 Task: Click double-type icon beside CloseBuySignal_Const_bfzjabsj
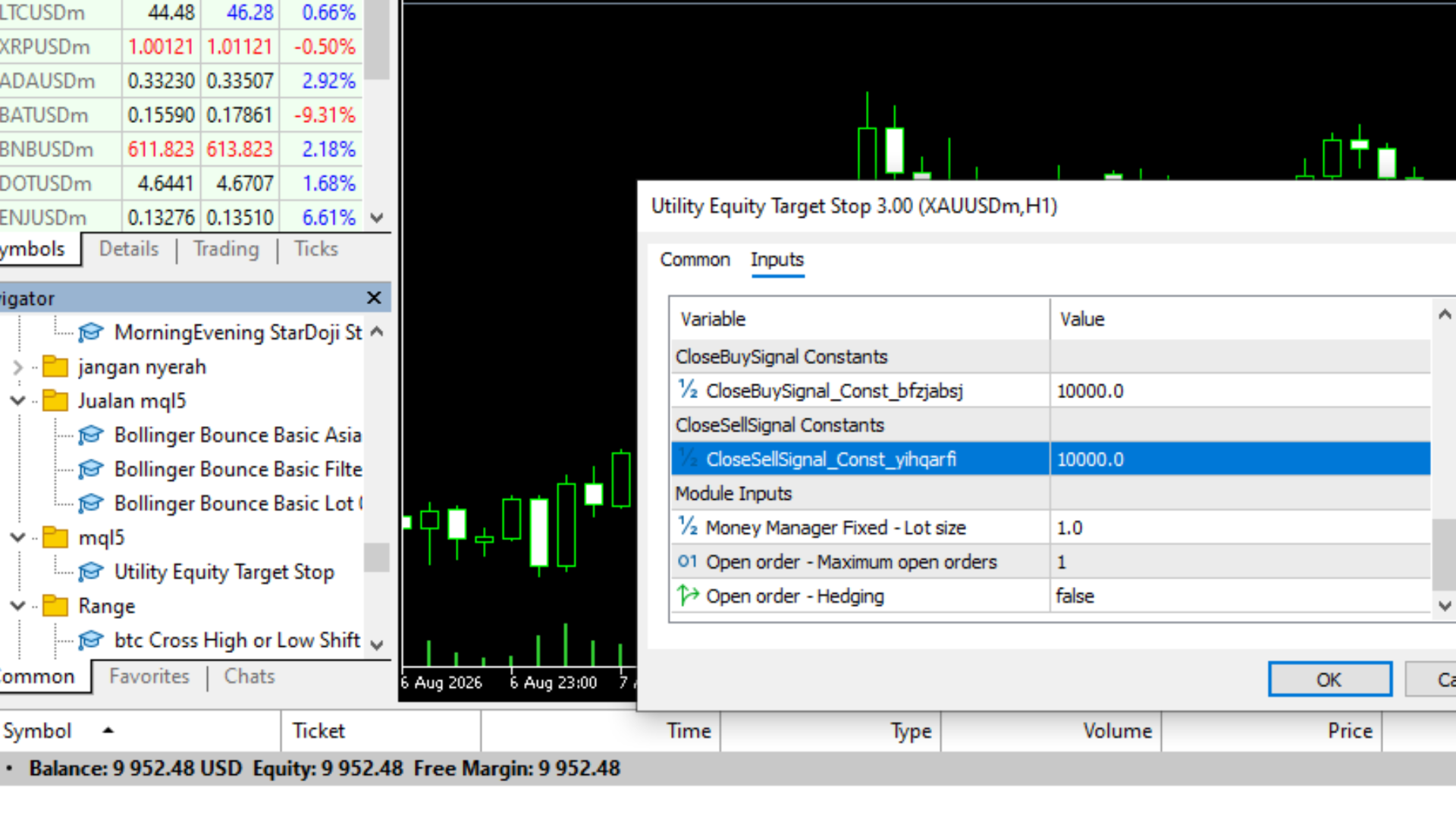[688, 390]
